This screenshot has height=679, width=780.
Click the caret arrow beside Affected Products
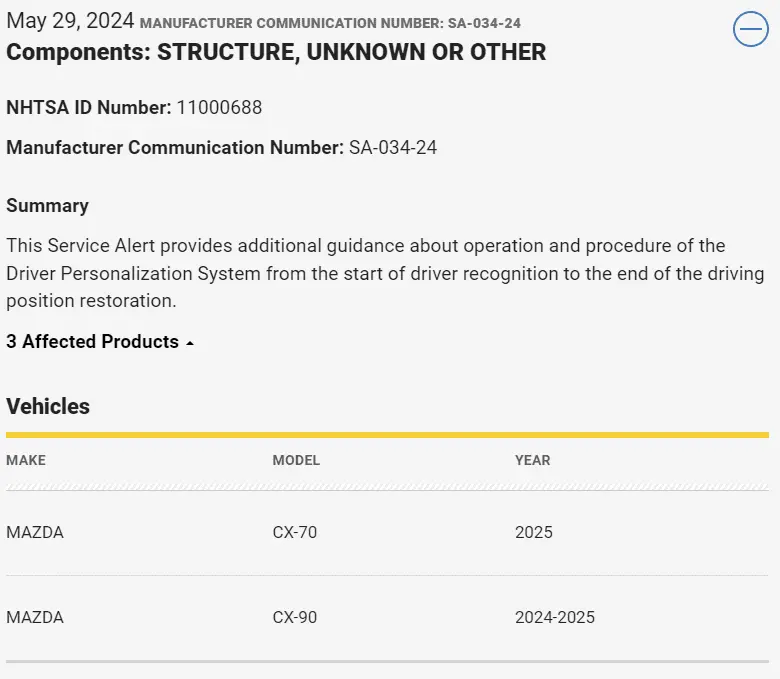click(x=190, y=343)
